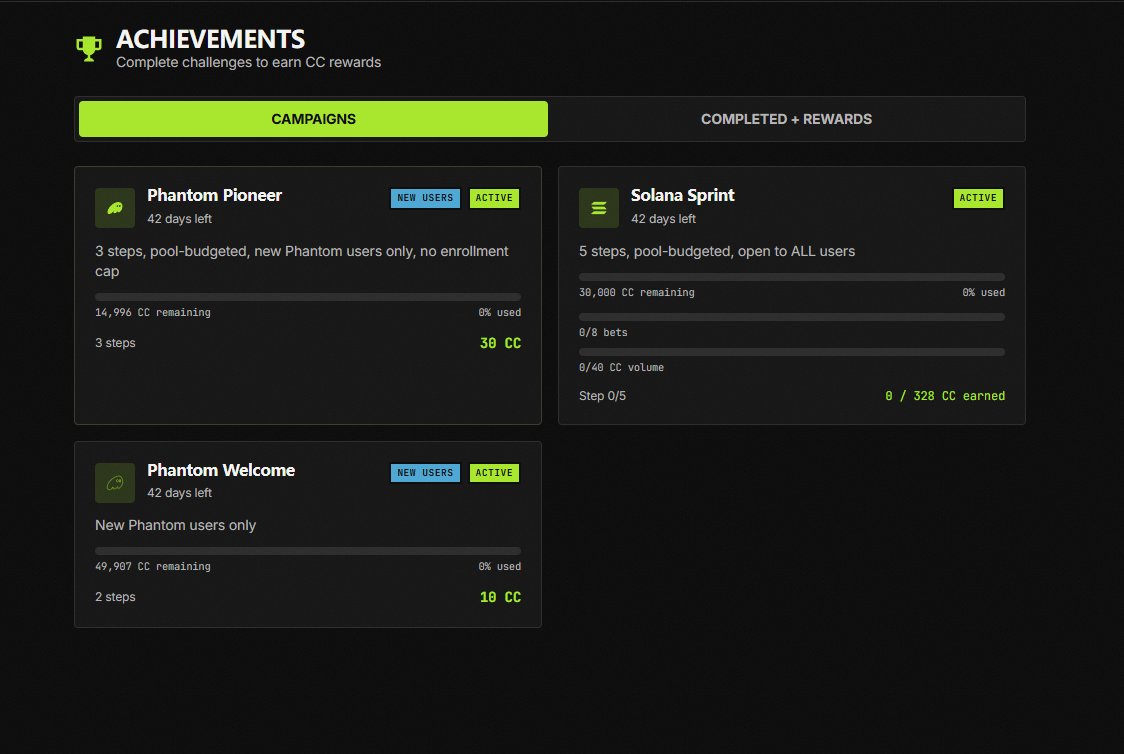Click the trophy icon beside Achievements

pyautogui.click(x=89, y=49)
